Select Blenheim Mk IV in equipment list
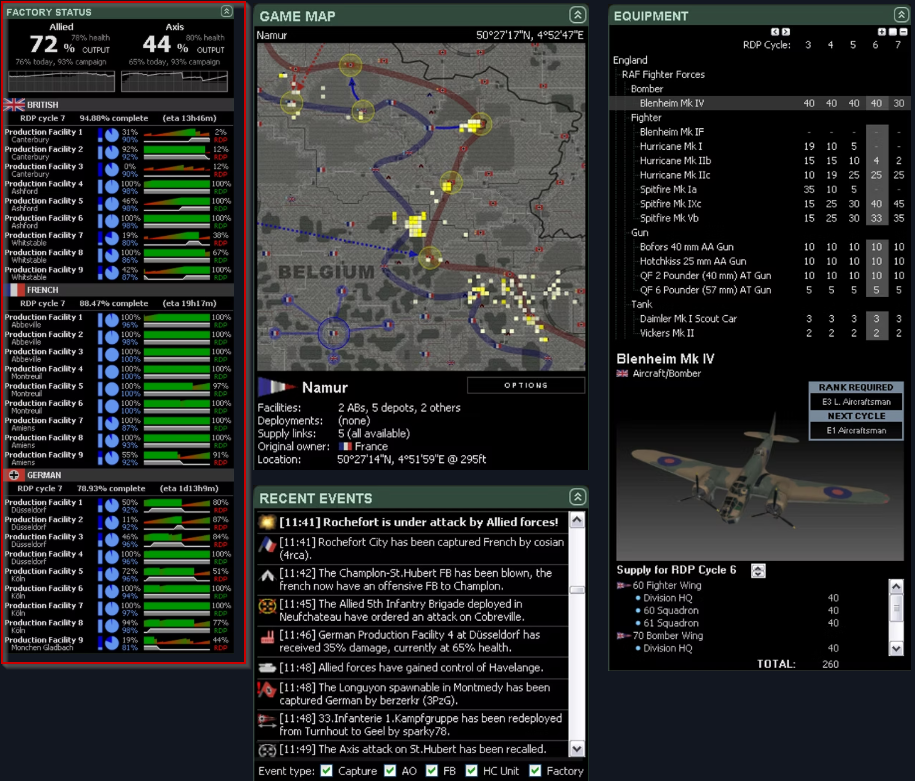The height and width of the screenshot is (781, 915). (x=759, y=103)
